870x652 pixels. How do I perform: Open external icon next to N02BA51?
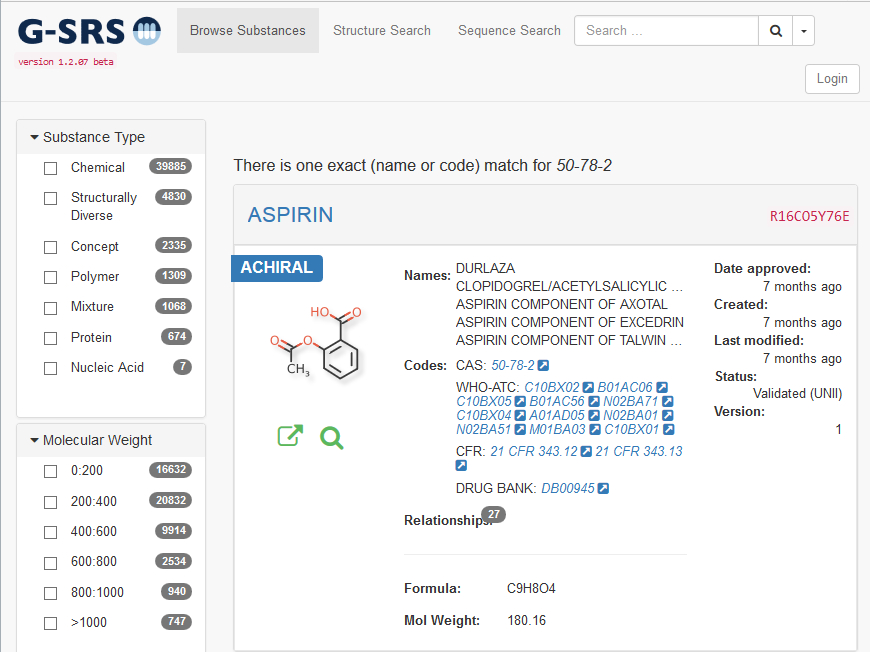[x=520, y=429]
